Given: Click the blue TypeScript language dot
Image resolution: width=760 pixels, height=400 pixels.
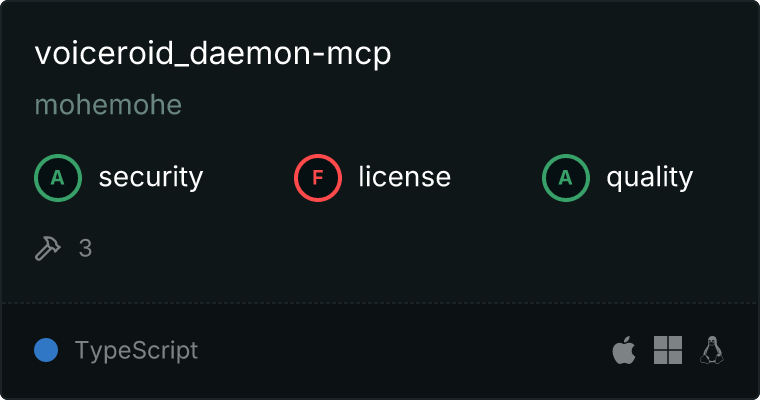Looking at the screenshot, I should pos(46,350).
